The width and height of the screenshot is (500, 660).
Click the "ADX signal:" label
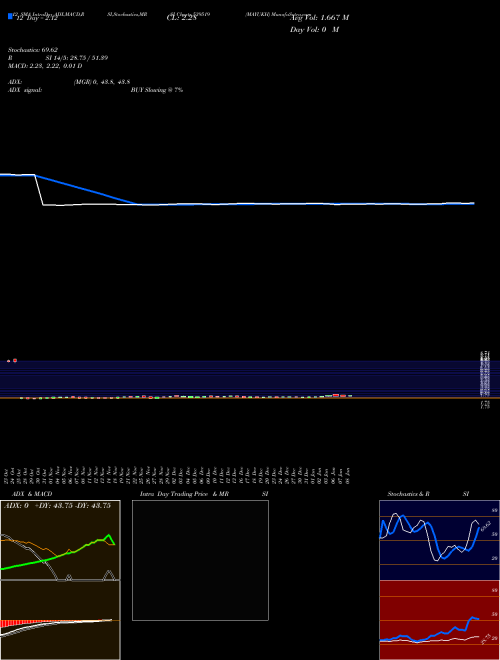tap(25, 90)
